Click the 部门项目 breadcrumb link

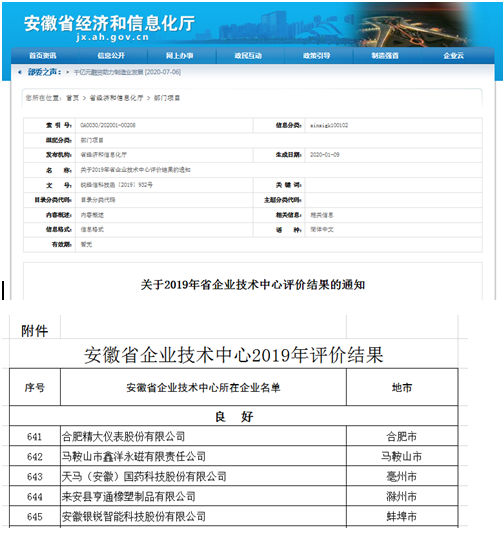click(x=167, y=98)
